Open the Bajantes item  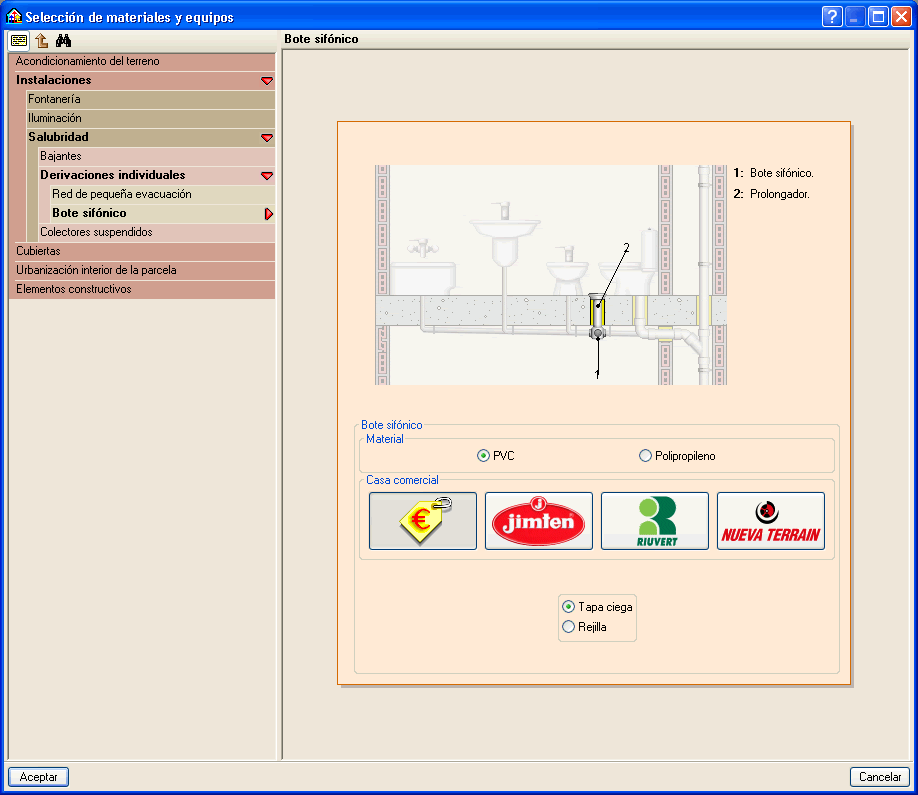(x=157, y=156)
